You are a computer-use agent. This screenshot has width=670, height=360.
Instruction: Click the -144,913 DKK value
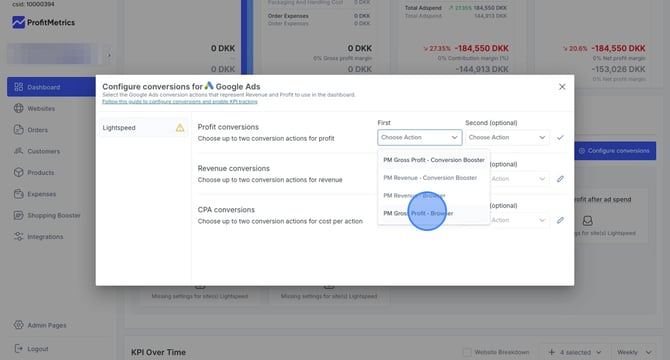(482, 69)
